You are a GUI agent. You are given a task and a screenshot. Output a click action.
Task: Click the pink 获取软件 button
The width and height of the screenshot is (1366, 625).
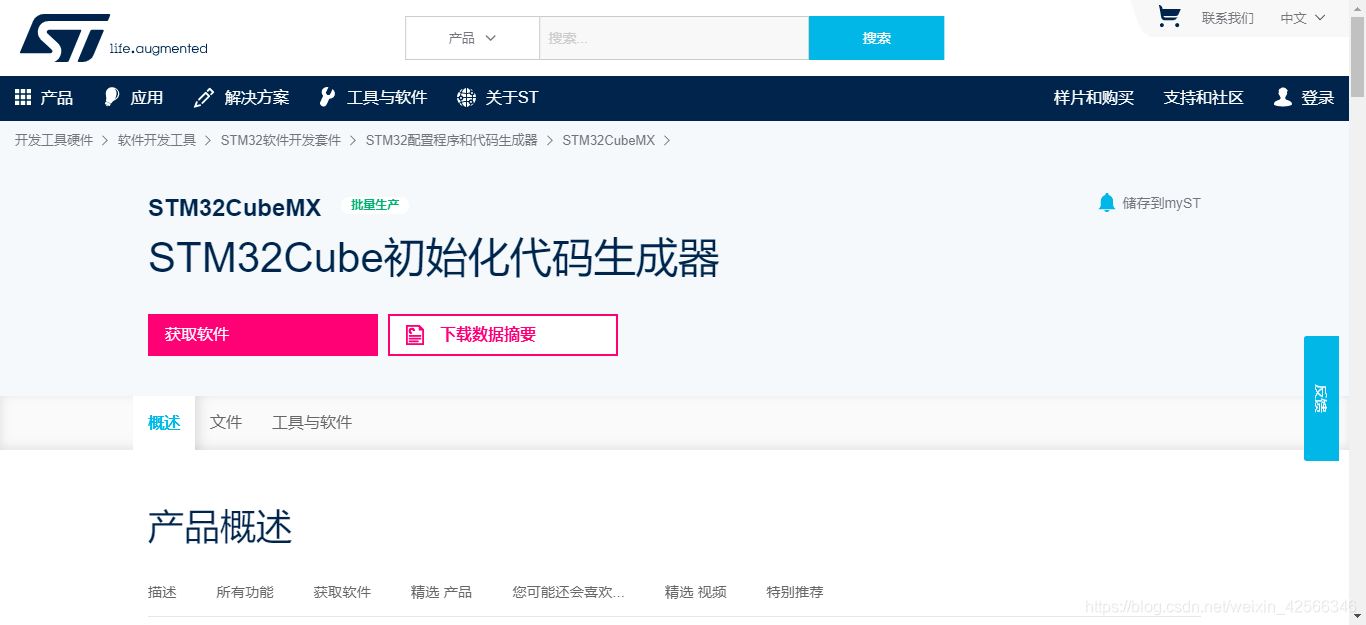tap(263, 335)
